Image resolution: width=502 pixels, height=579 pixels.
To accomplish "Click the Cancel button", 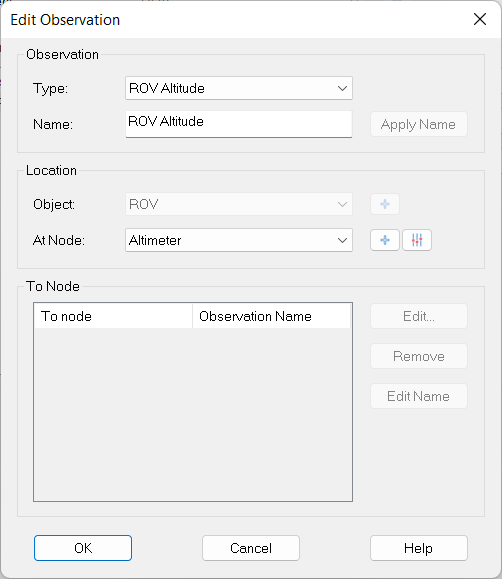I will pyautogui.click(x=251, y=548).
